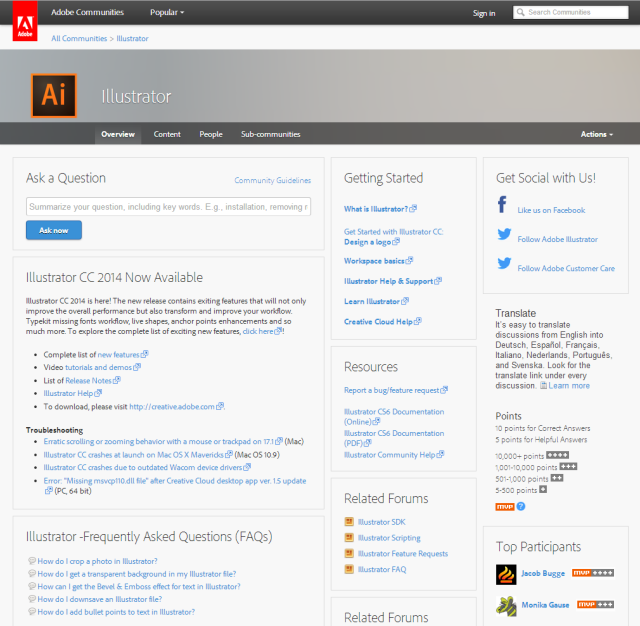Click speech bubble icon beside Bevel & Emboss question
The width and height of the screenshot is (640, 626).
pos(32,586)
